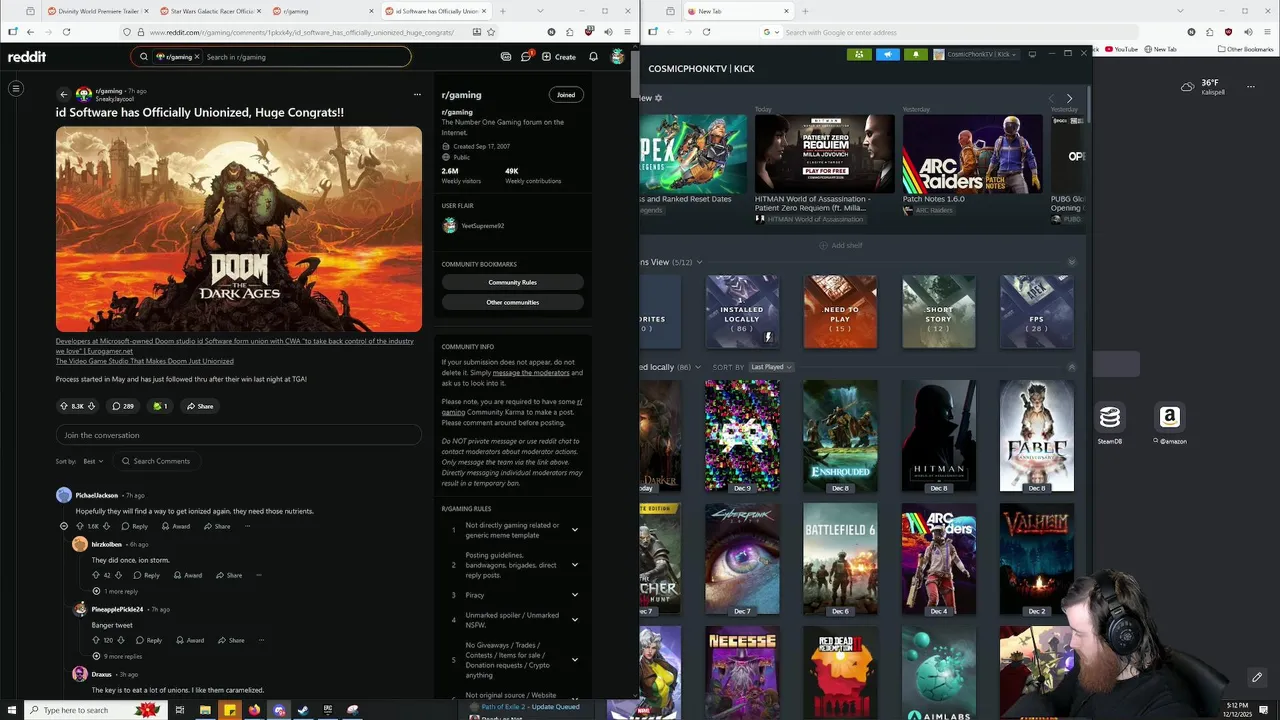Open the Other communities bookmark

click(x=513, y=302)
